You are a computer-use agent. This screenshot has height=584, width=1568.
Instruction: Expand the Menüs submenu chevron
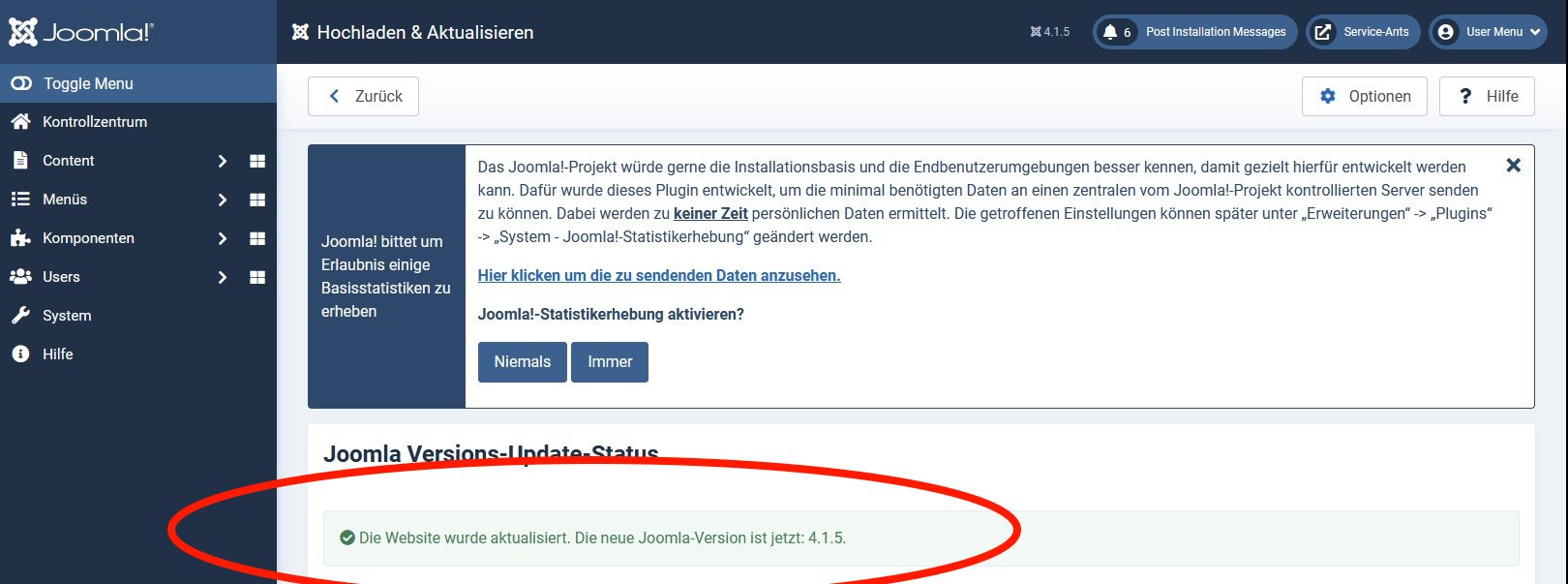[x=222, y=200]
